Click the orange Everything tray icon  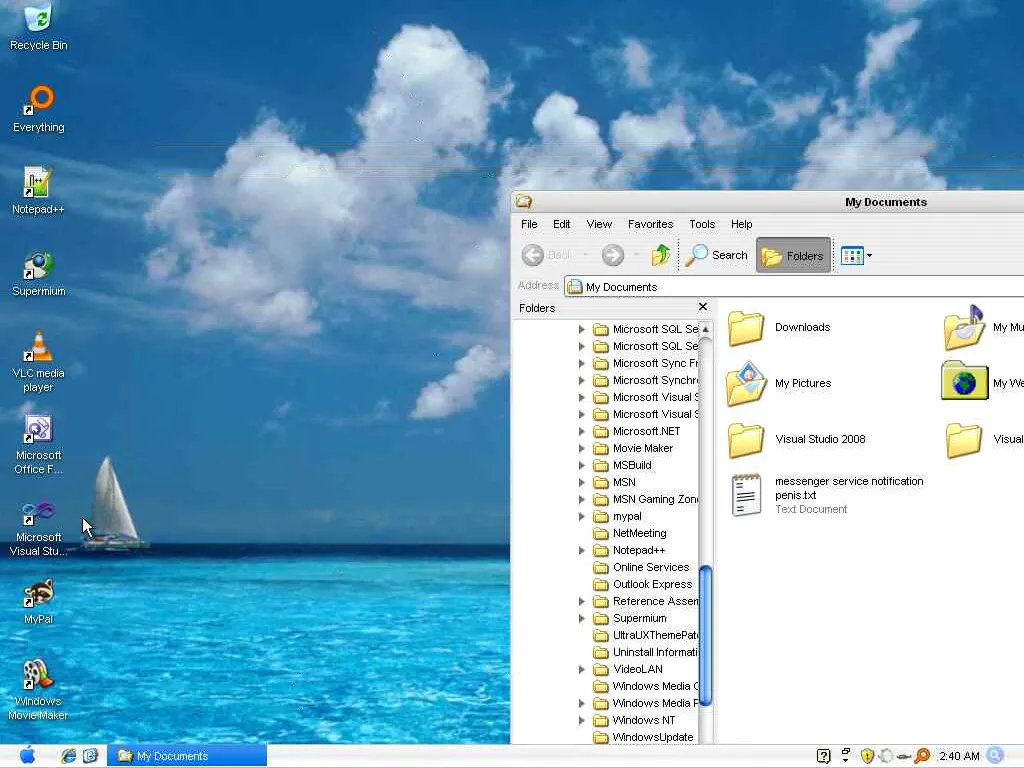[x=922, y=756]
